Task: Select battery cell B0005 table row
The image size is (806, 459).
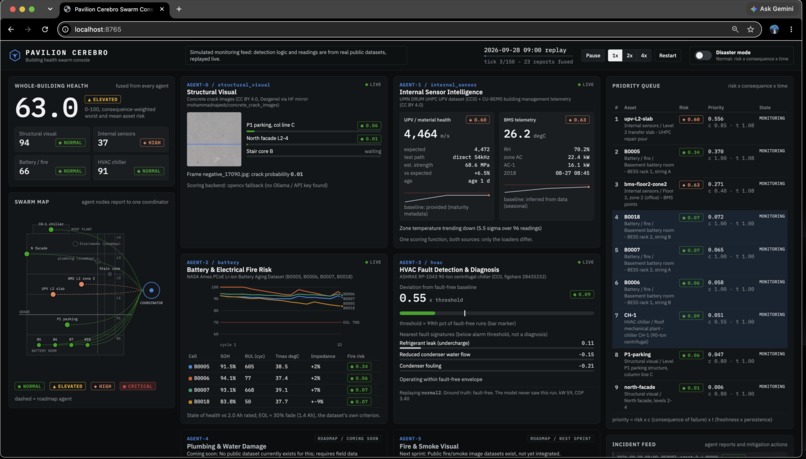Action: click(x=284, y=366)
